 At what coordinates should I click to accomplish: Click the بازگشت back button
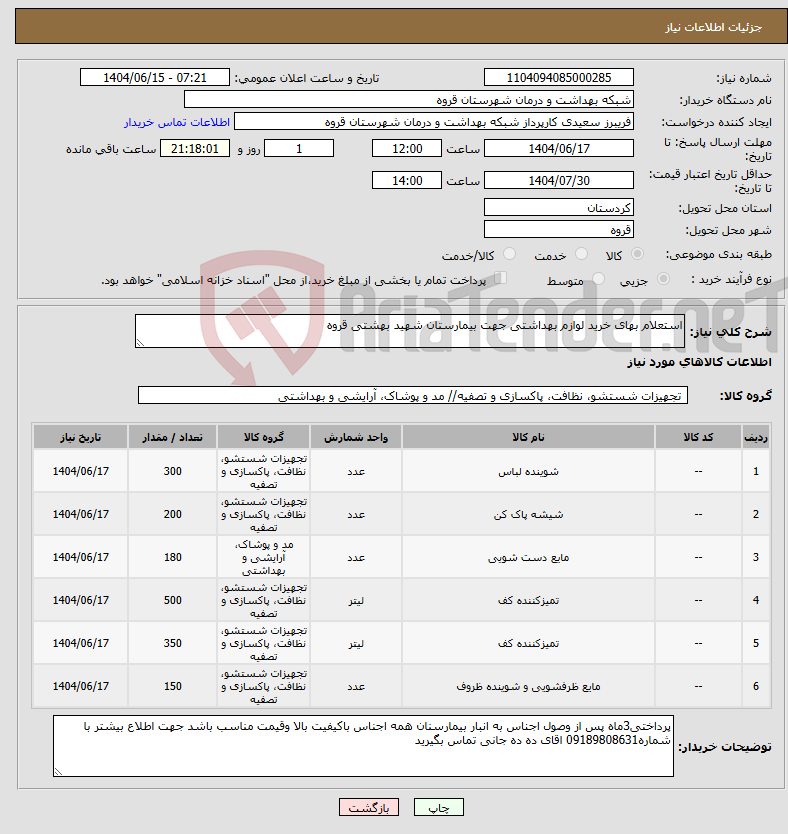click(x=368, y=807)
